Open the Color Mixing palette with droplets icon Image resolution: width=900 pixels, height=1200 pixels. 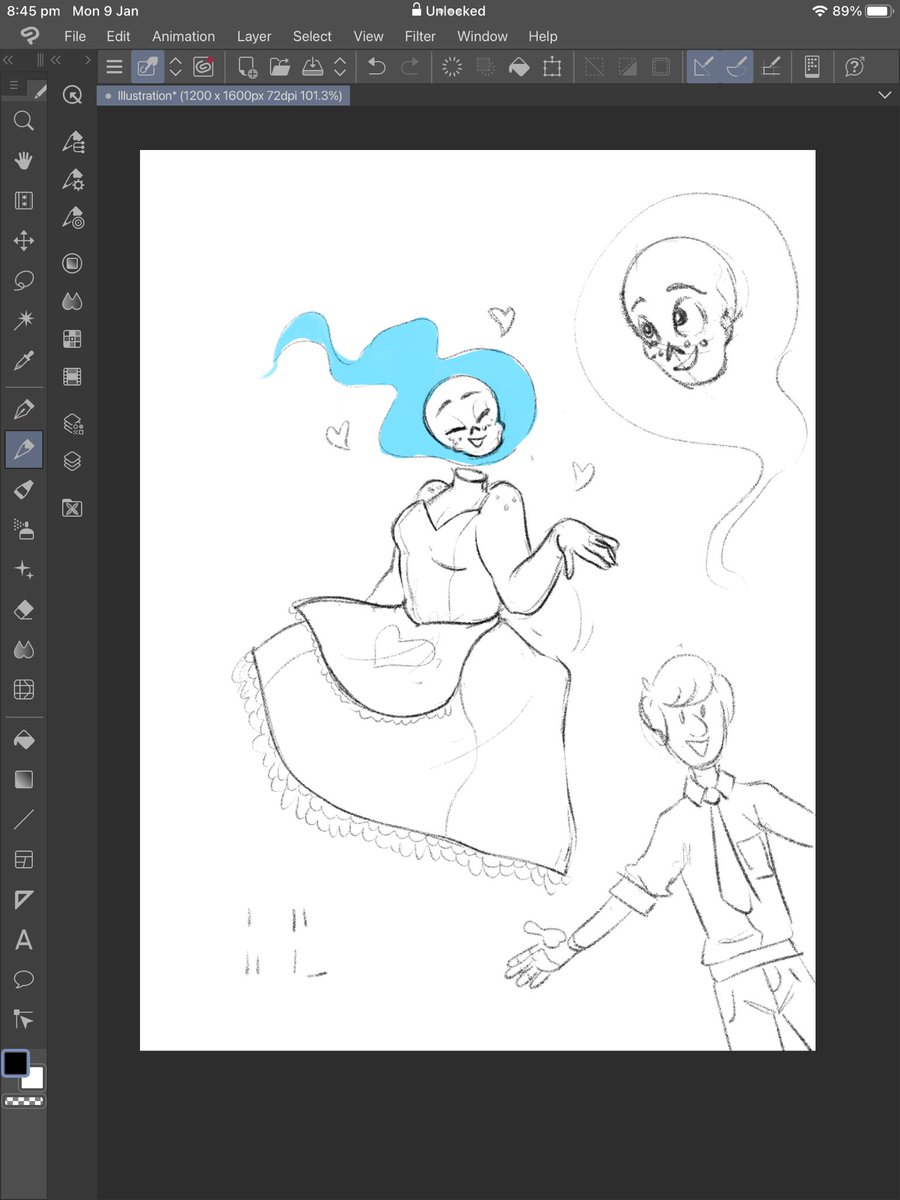pos(72,301)
